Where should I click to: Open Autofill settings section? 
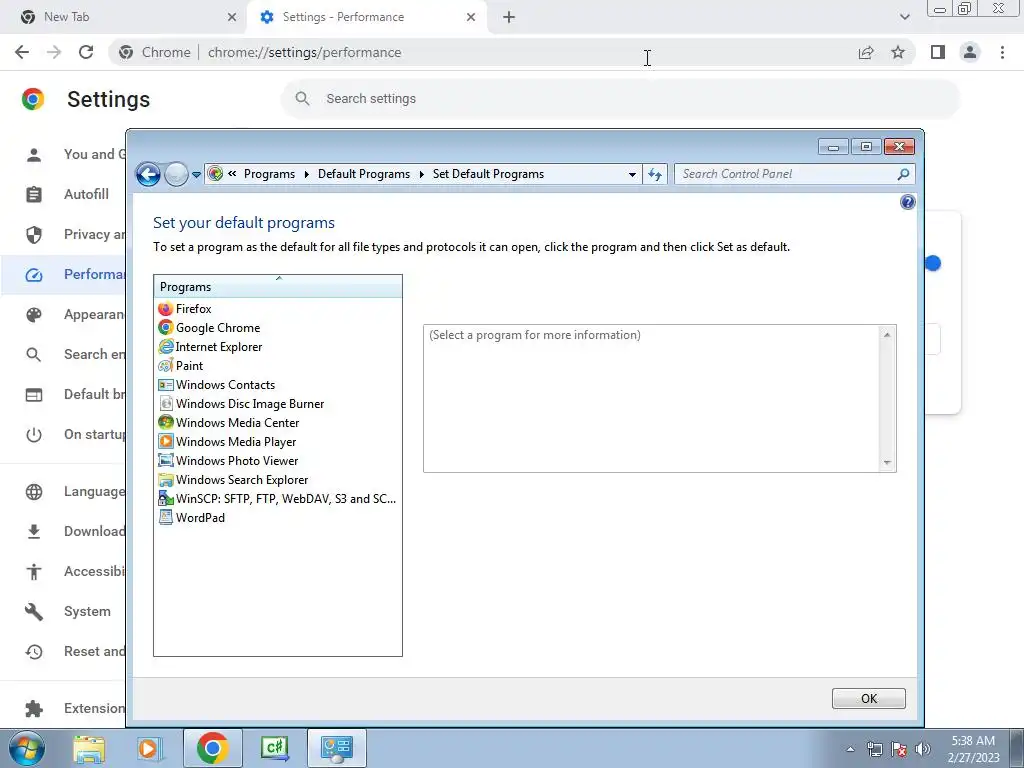[x=86, y=194]
